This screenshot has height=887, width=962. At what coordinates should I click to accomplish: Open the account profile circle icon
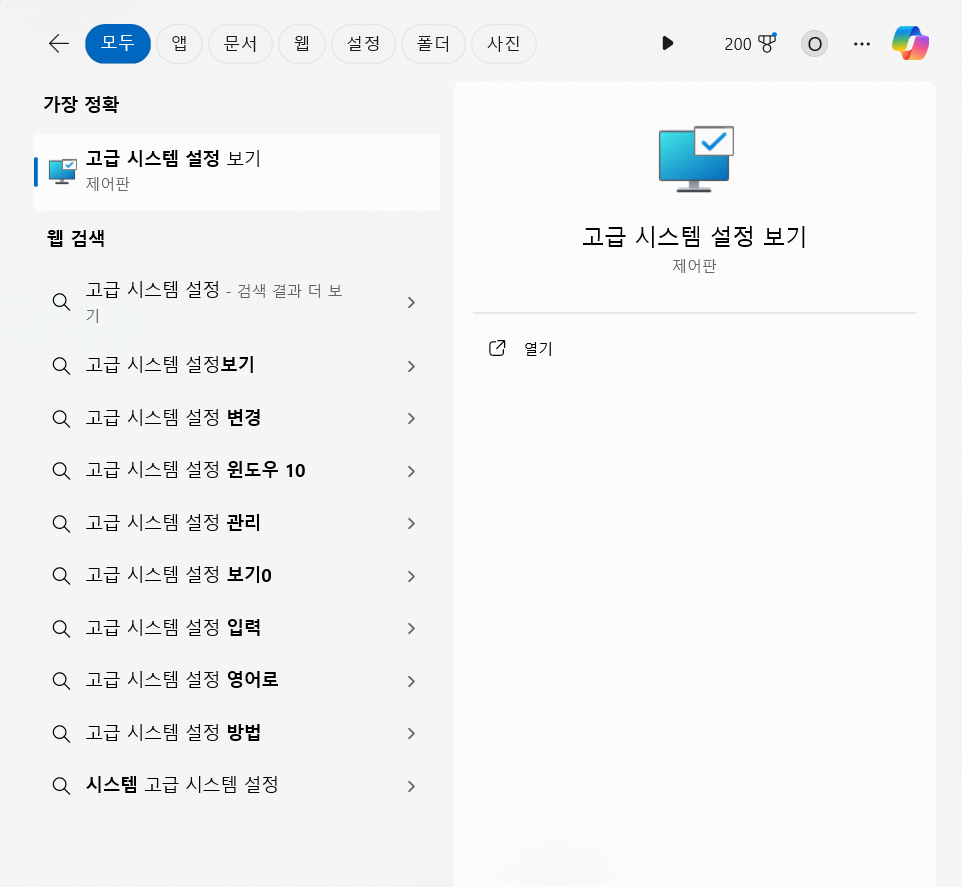click(x=813, y=43)
